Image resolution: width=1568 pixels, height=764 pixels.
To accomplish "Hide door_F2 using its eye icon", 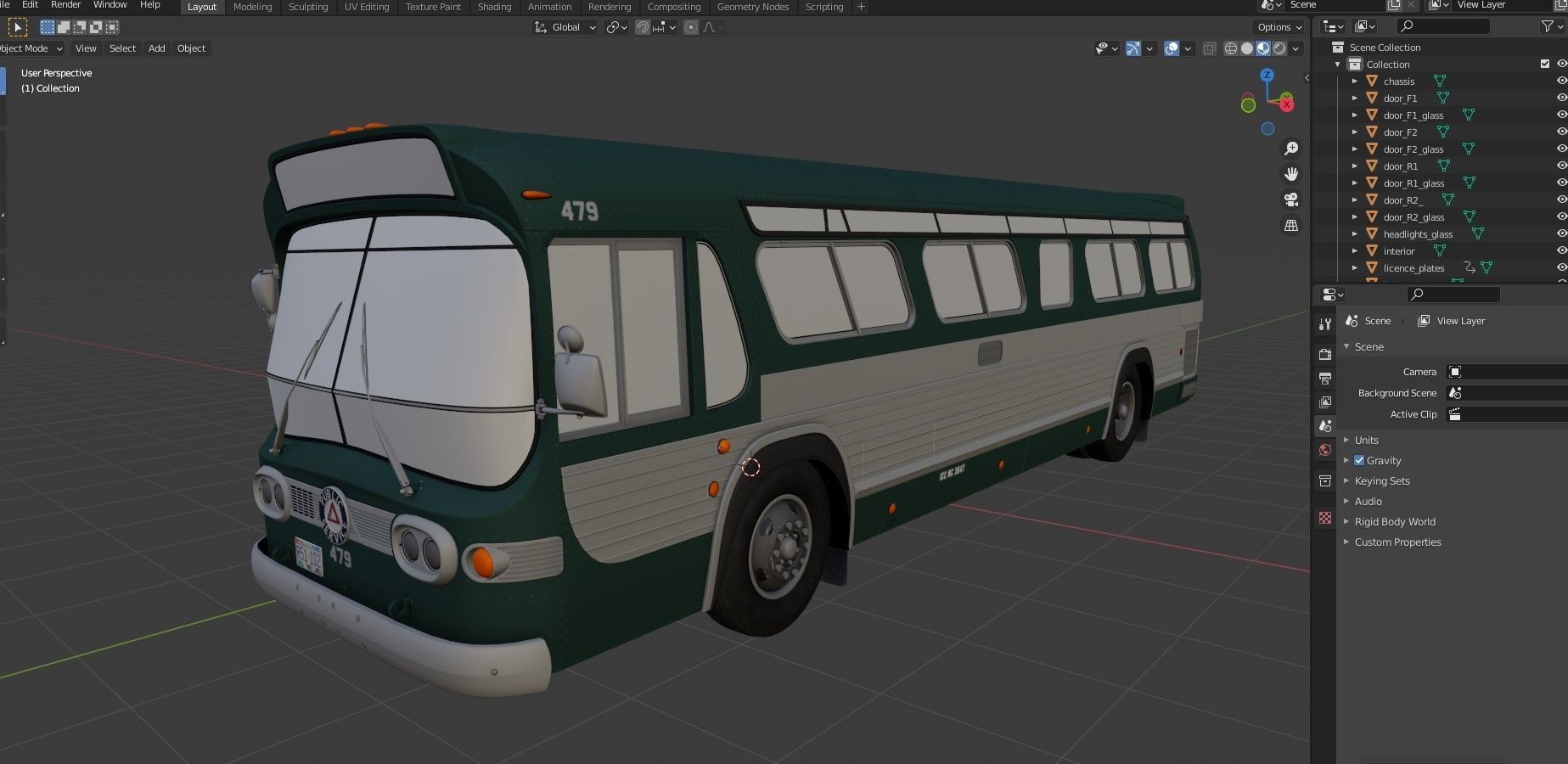I will [1561, 132].
